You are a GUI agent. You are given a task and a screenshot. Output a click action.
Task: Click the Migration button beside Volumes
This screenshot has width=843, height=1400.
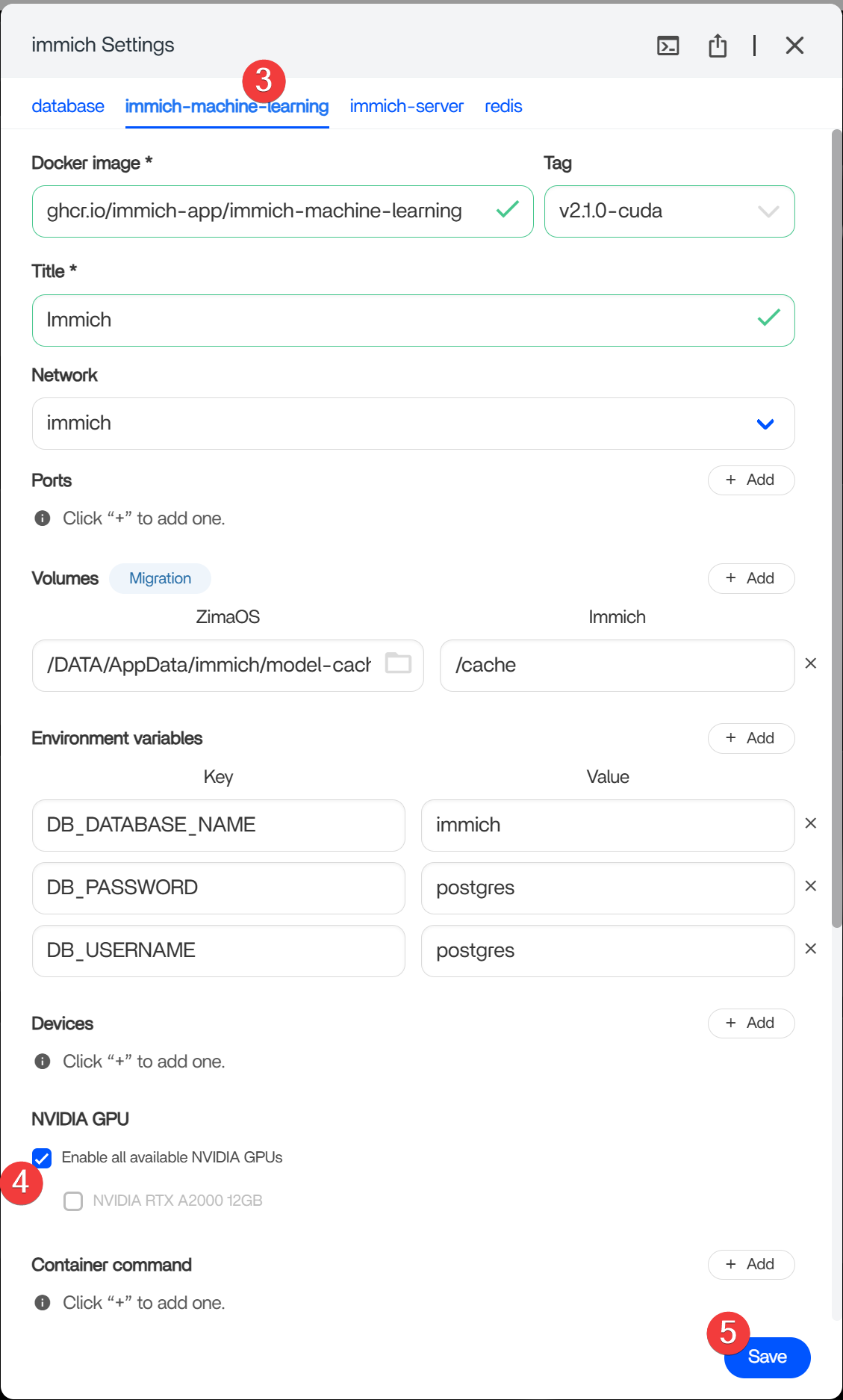tap(160, 578)
